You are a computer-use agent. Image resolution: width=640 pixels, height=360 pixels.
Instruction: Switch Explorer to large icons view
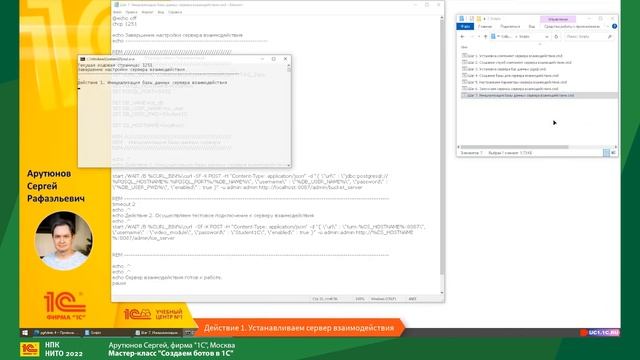(x=613, y=153)
